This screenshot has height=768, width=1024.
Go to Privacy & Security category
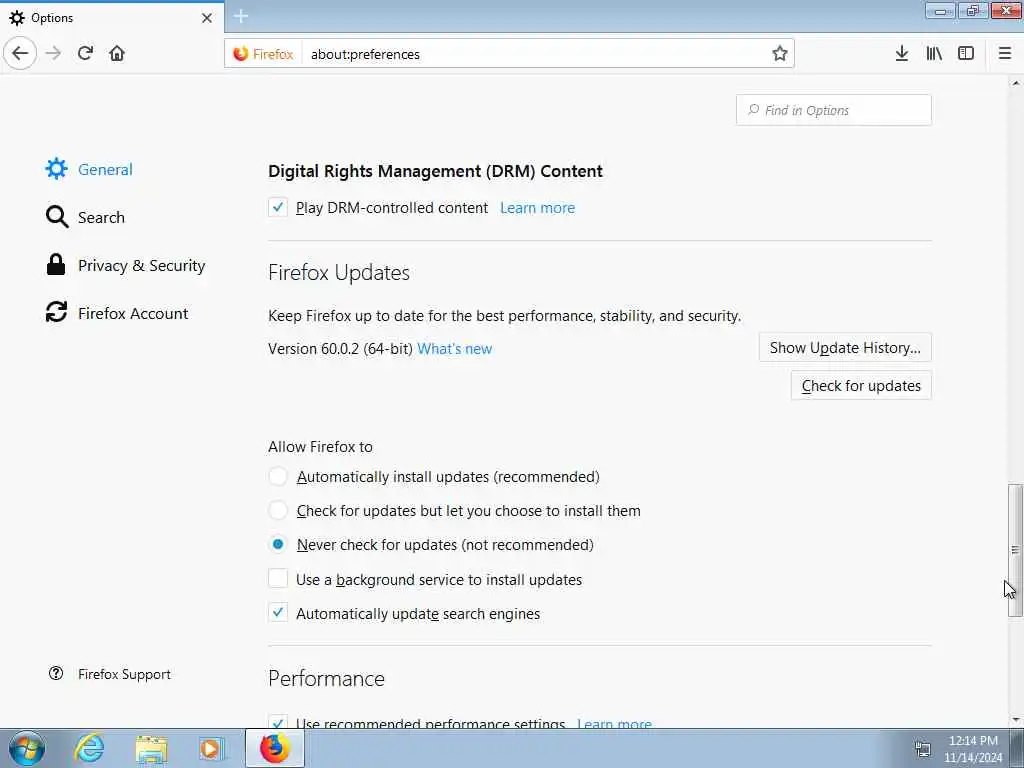[142, 265]
